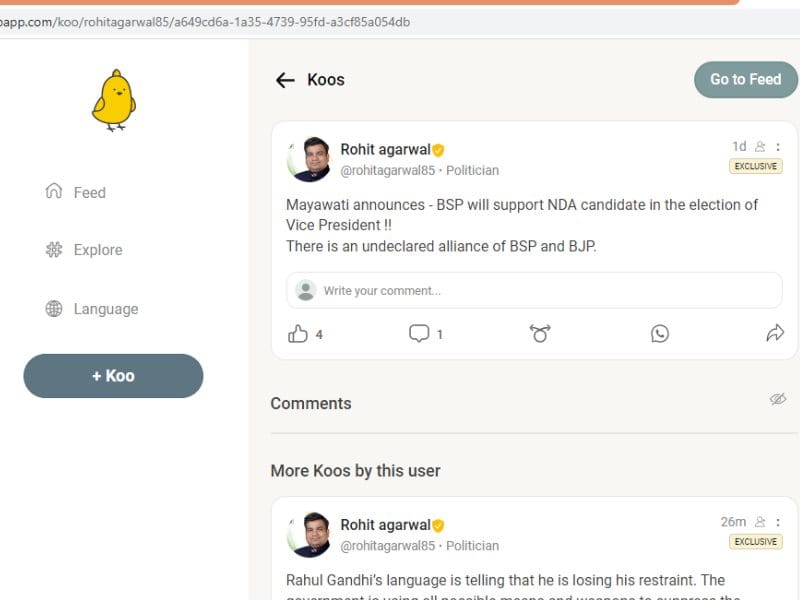Open comments via speech bubble icon

point(419,334)
